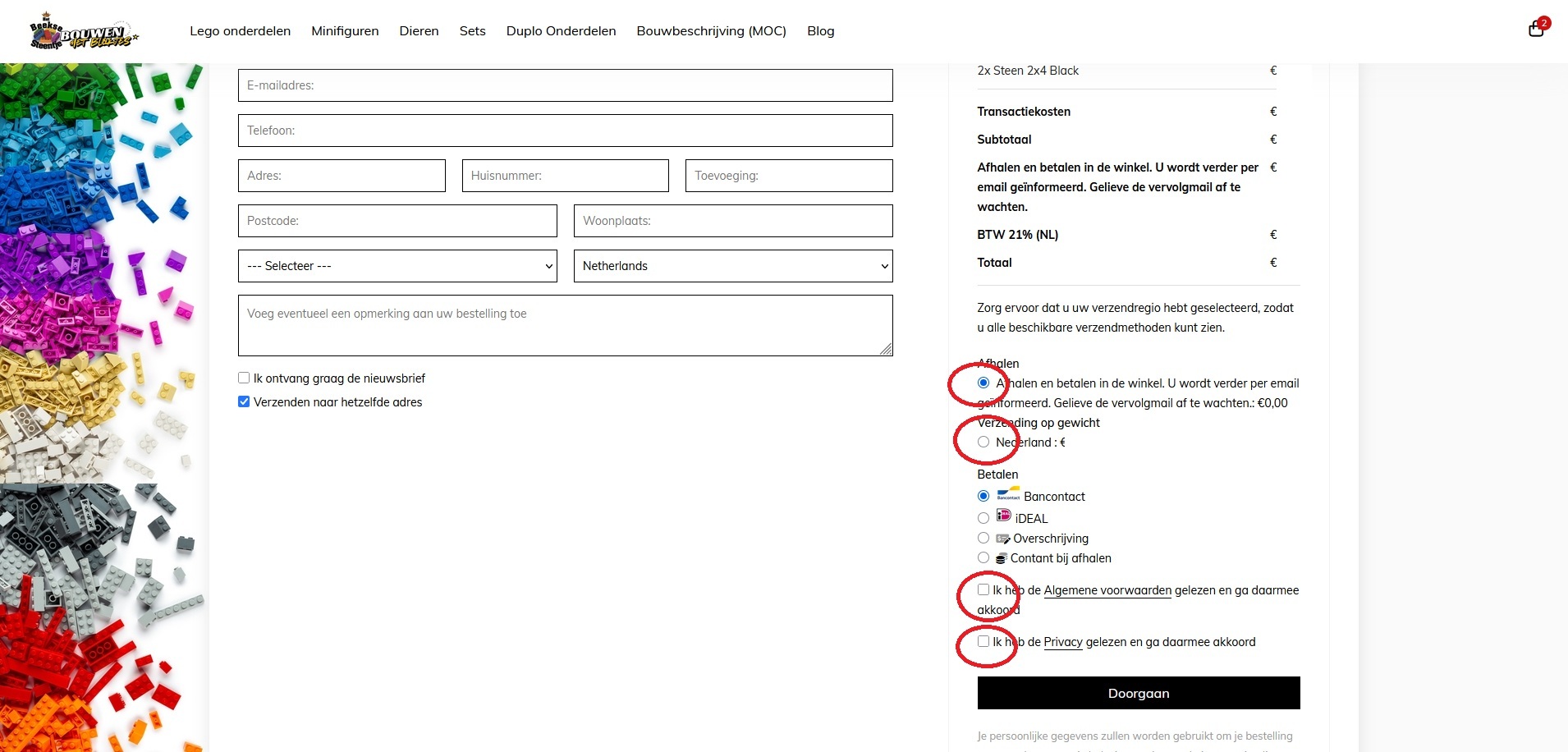
Task: Choose the iDEAL payment radio button
Action: (x=983, y=518)
